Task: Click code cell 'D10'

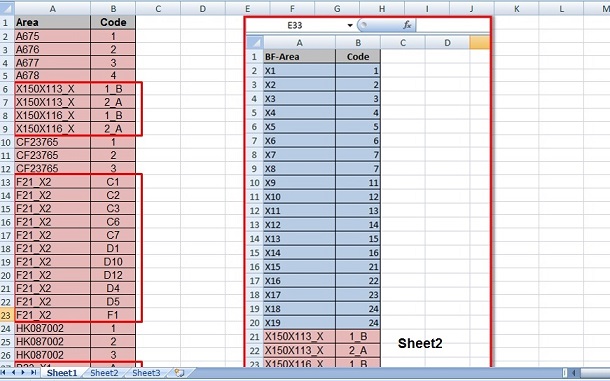Action: (x=113, y=262)
